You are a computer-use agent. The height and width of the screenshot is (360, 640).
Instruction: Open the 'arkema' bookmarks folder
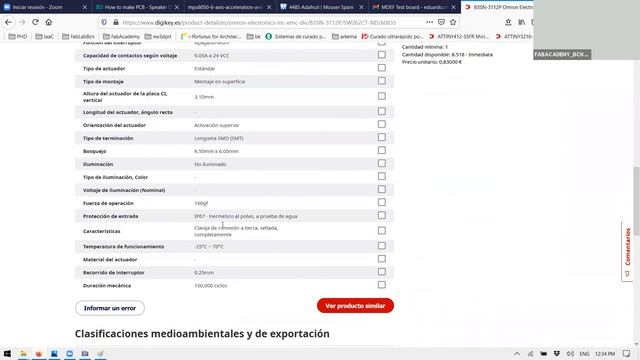click(x=344, y=36)
